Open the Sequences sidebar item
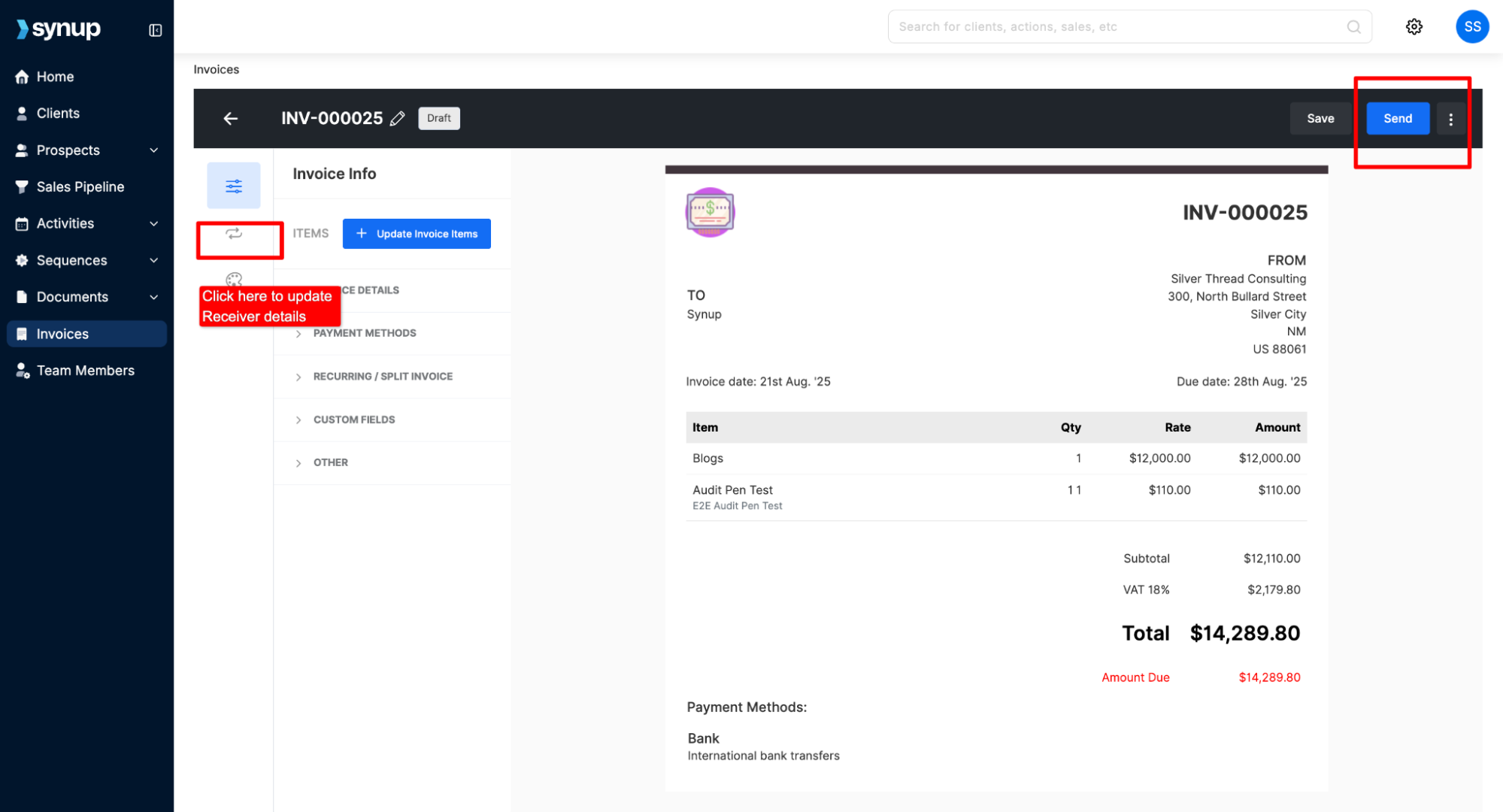The image size is (1503, 812). coord(71,261)
